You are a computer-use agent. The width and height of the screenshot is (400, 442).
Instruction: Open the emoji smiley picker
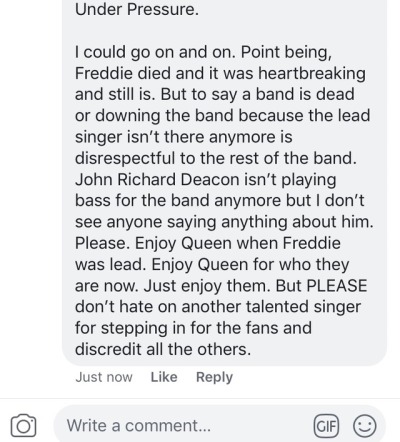click(365, 426)
